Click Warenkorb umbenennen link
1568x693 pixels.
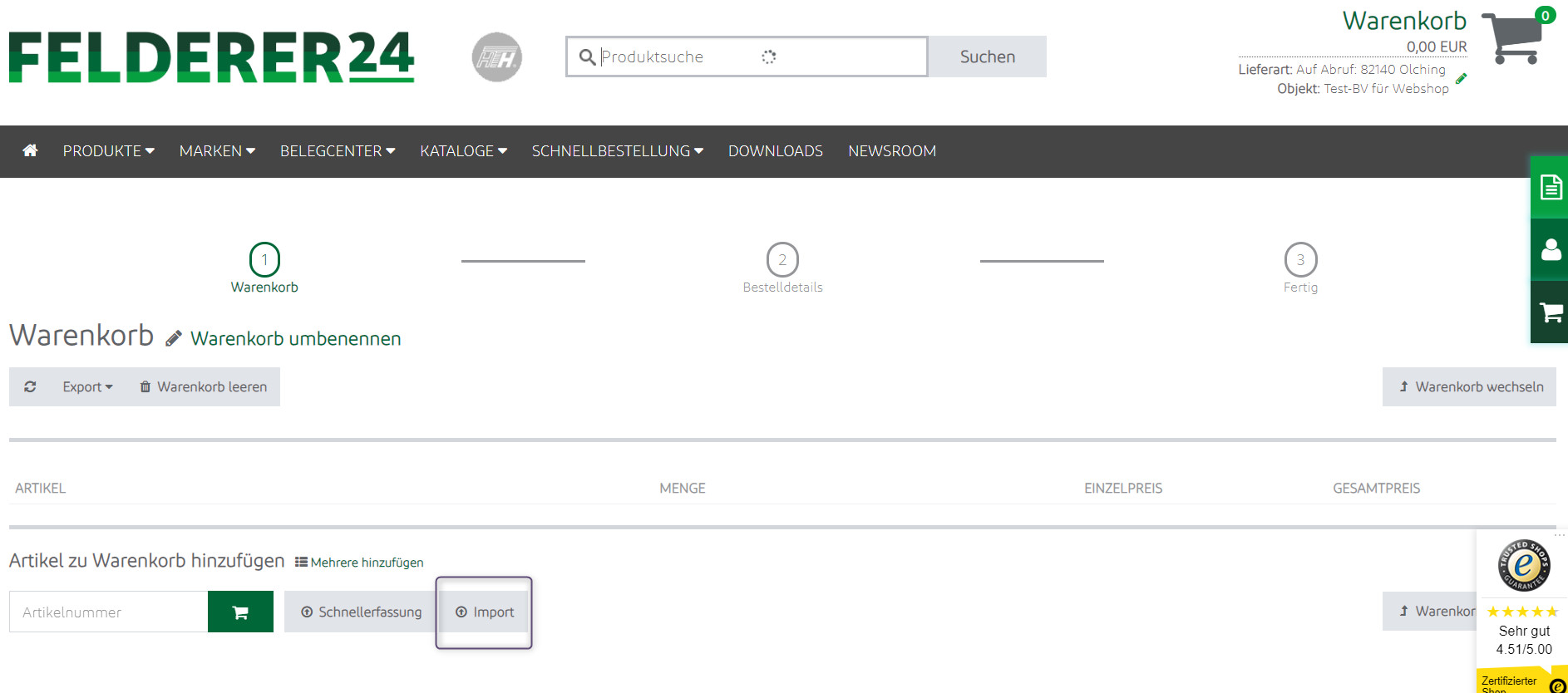(x=295, y=338)
